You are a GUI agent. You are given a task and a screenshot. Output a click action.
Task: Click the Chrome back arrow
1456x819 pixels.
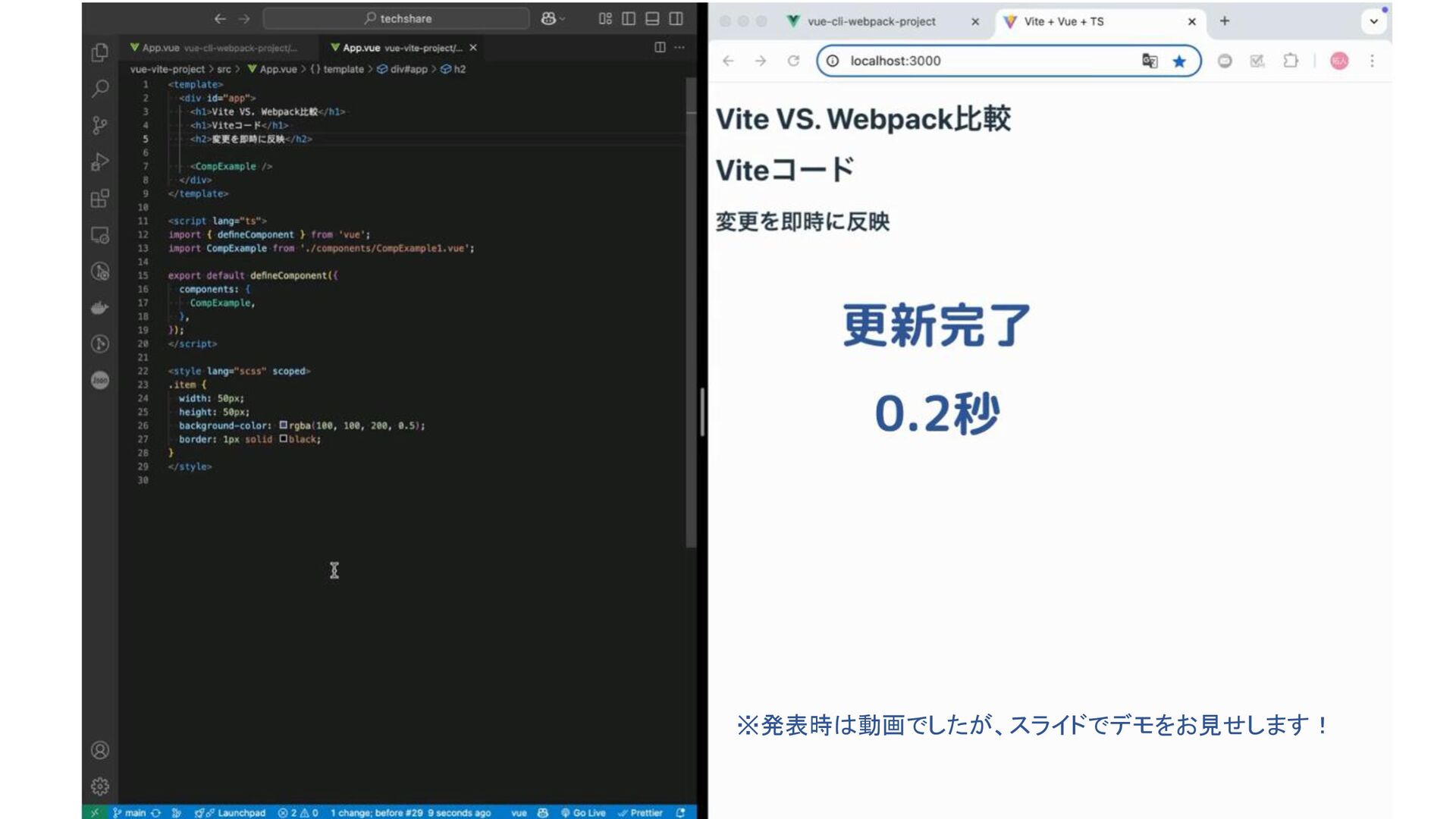click(x=728, y=61)
